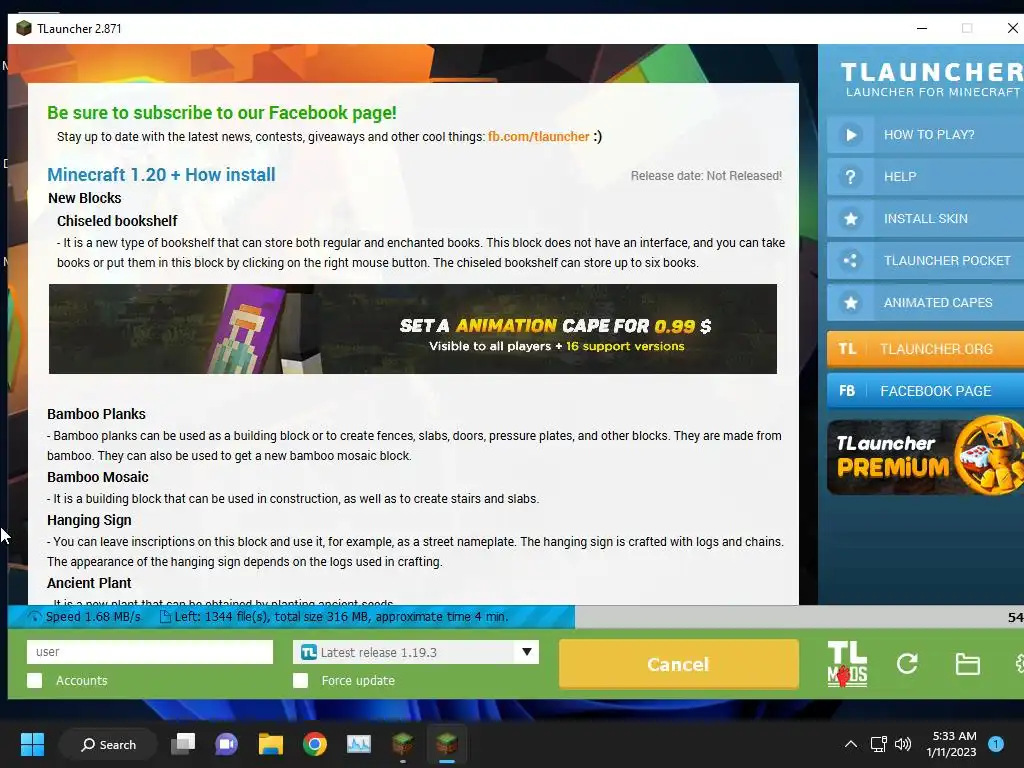Screen dimensions: 1024x768
Task: Click the FB icon beside Facebook Page
Action: 847,391
